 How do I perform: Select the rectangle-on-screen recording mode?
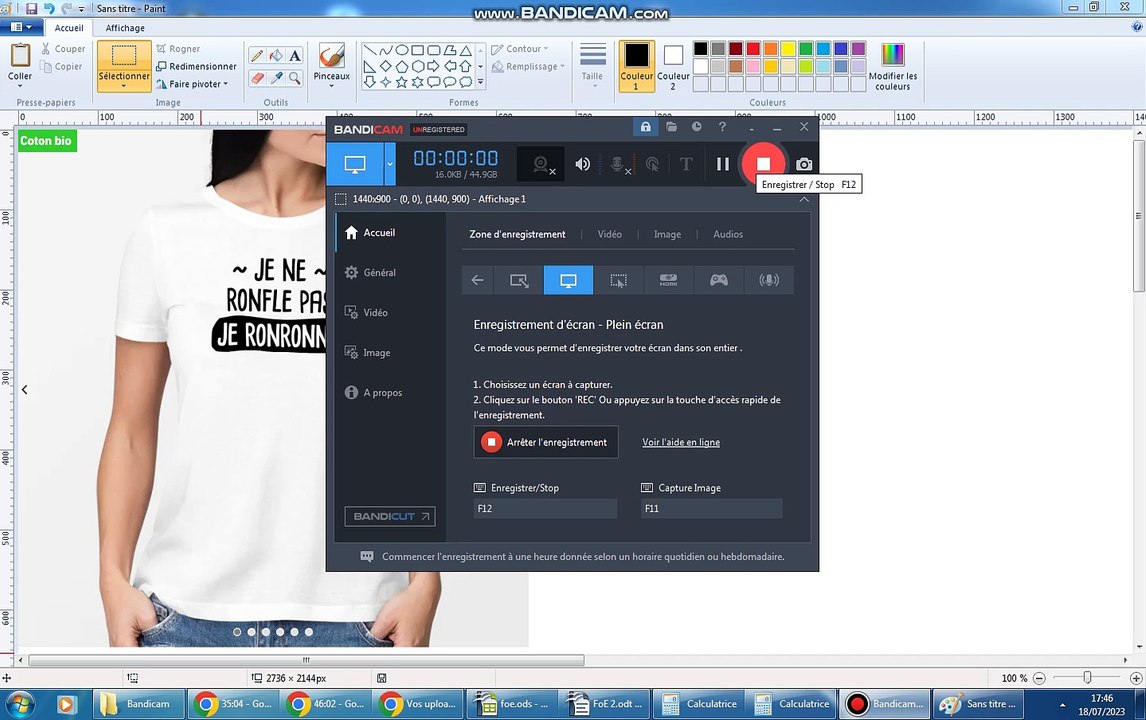(x=519, y=280)
